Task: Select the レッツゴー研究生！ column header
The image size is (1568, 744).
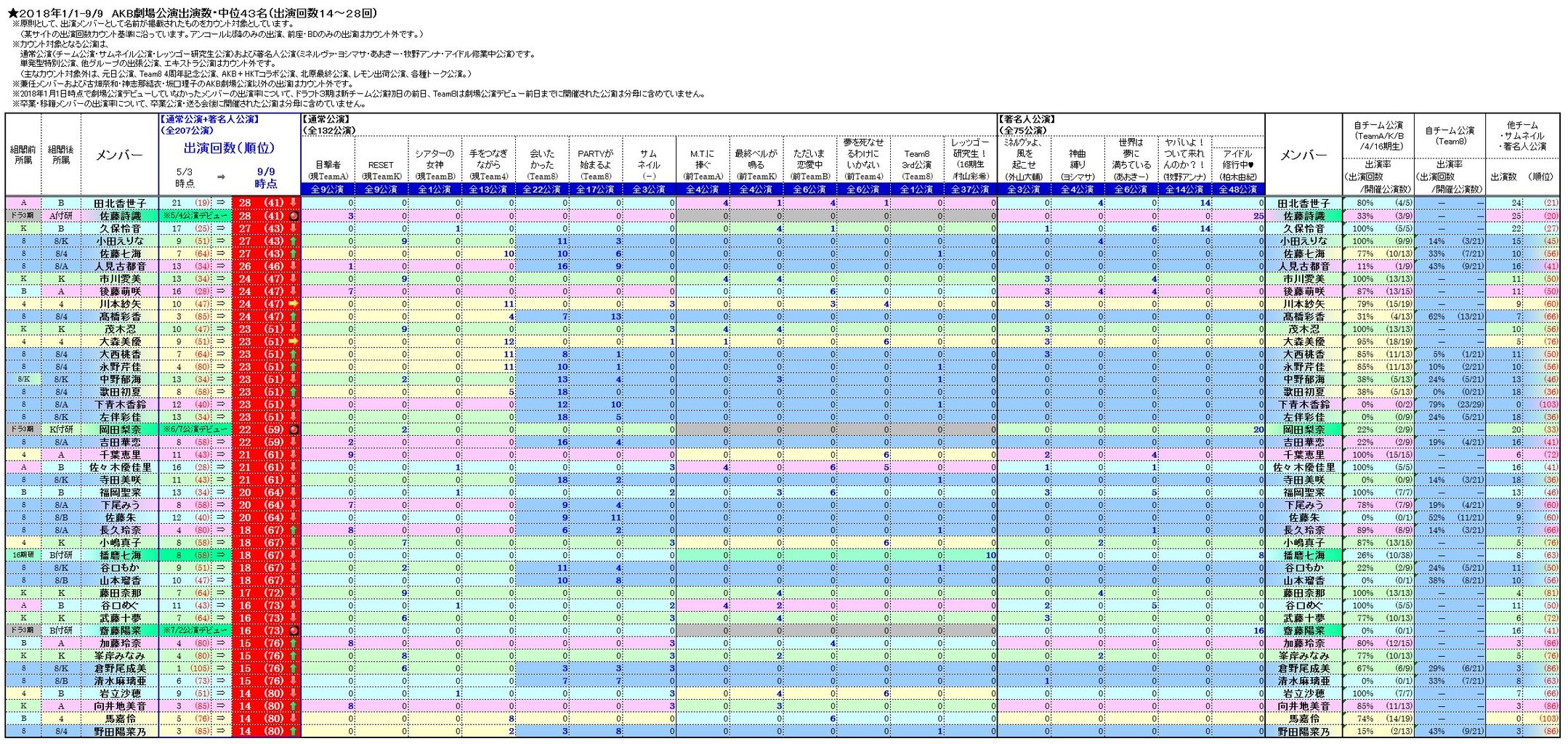Action: (971, 158)
